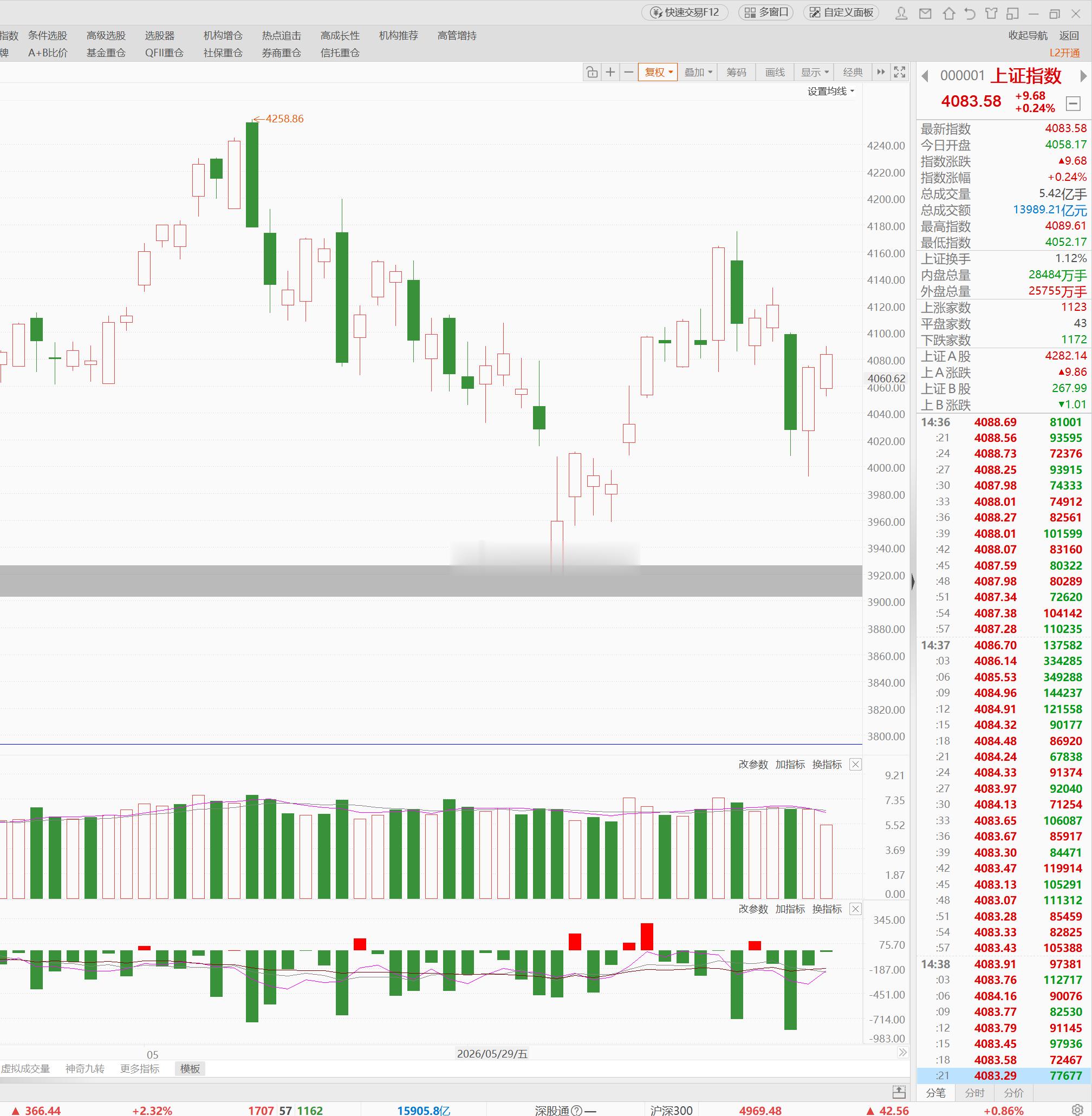1092x1116 pixels.
Task: Click the L2开通 link
Action: (x=1064, y=53)
